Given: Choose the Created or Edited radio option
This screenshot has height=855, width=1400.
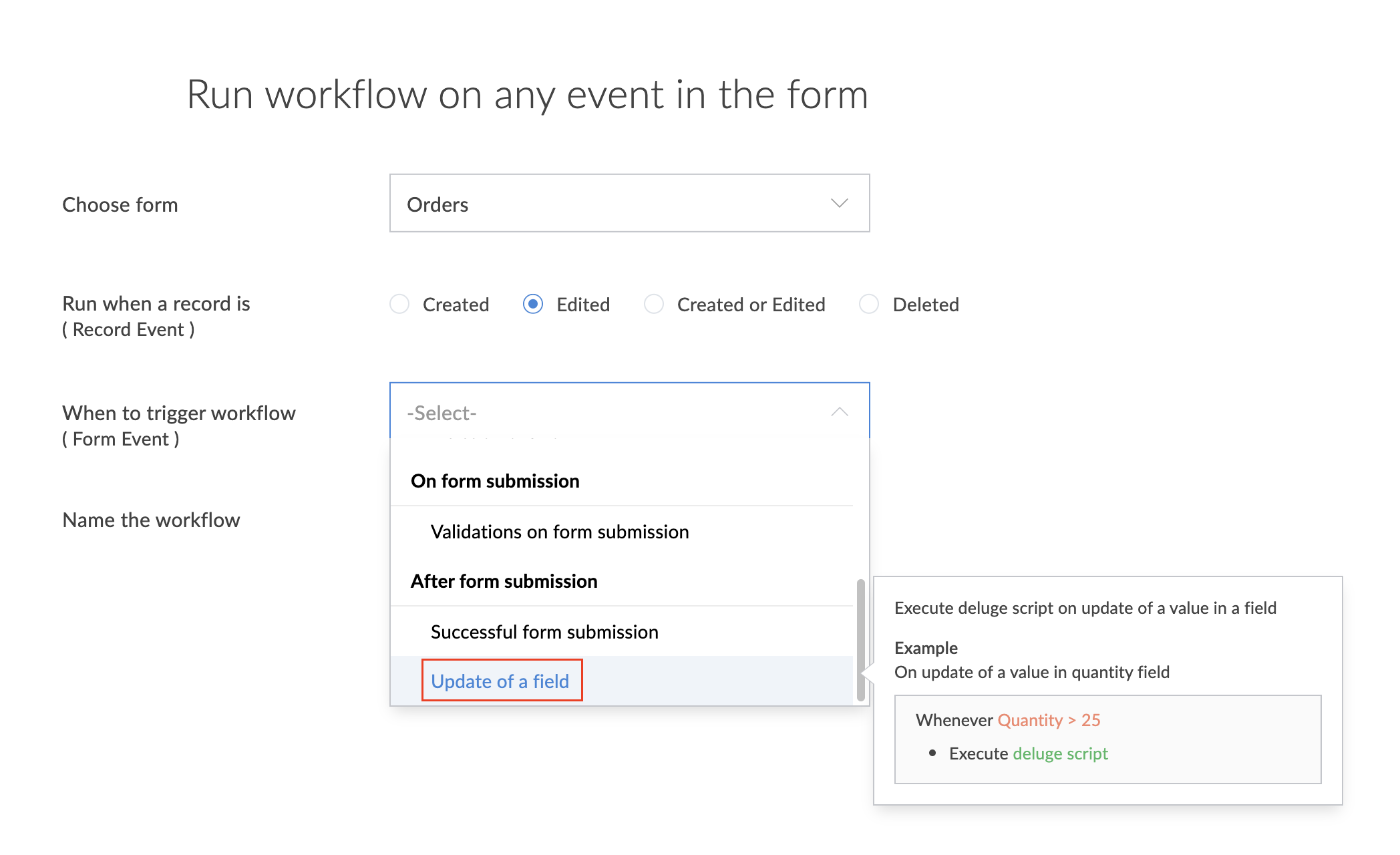Looking at the screenshot, I should 654,305.
